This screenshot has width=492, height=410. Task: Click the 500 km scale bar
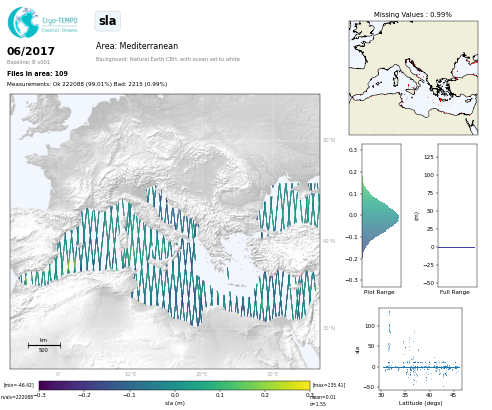44,345
